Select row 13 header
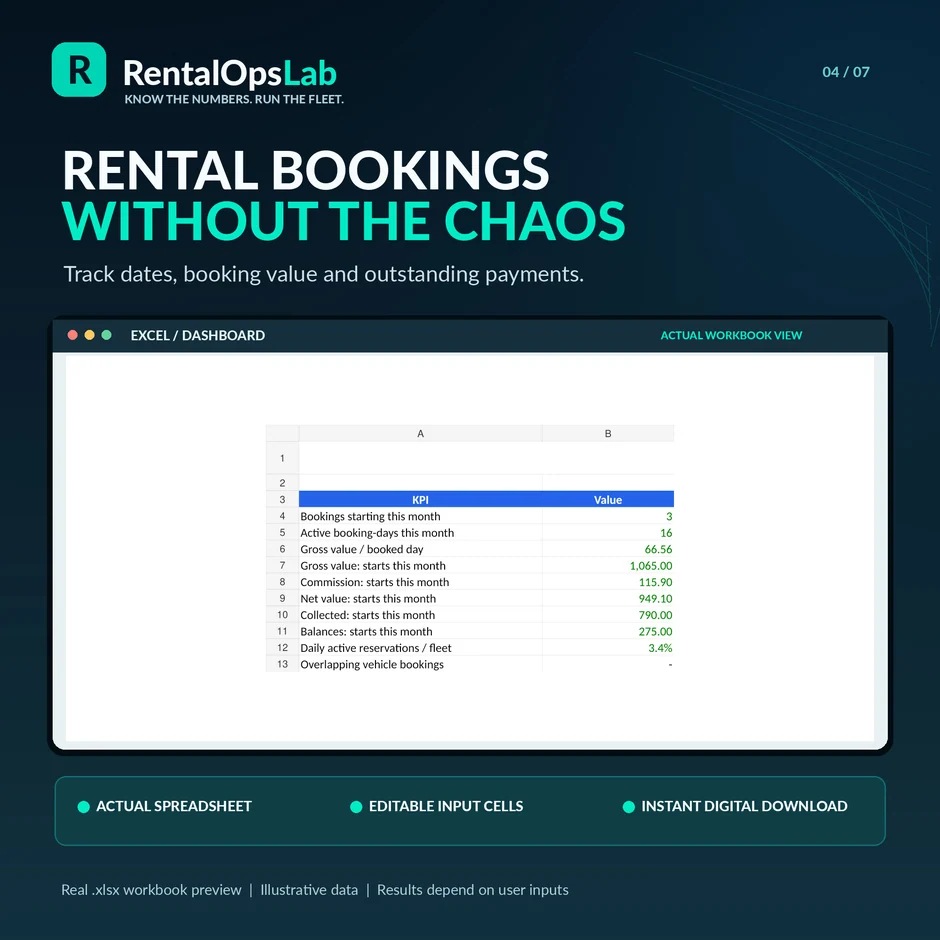 click(x=282, y=664)
